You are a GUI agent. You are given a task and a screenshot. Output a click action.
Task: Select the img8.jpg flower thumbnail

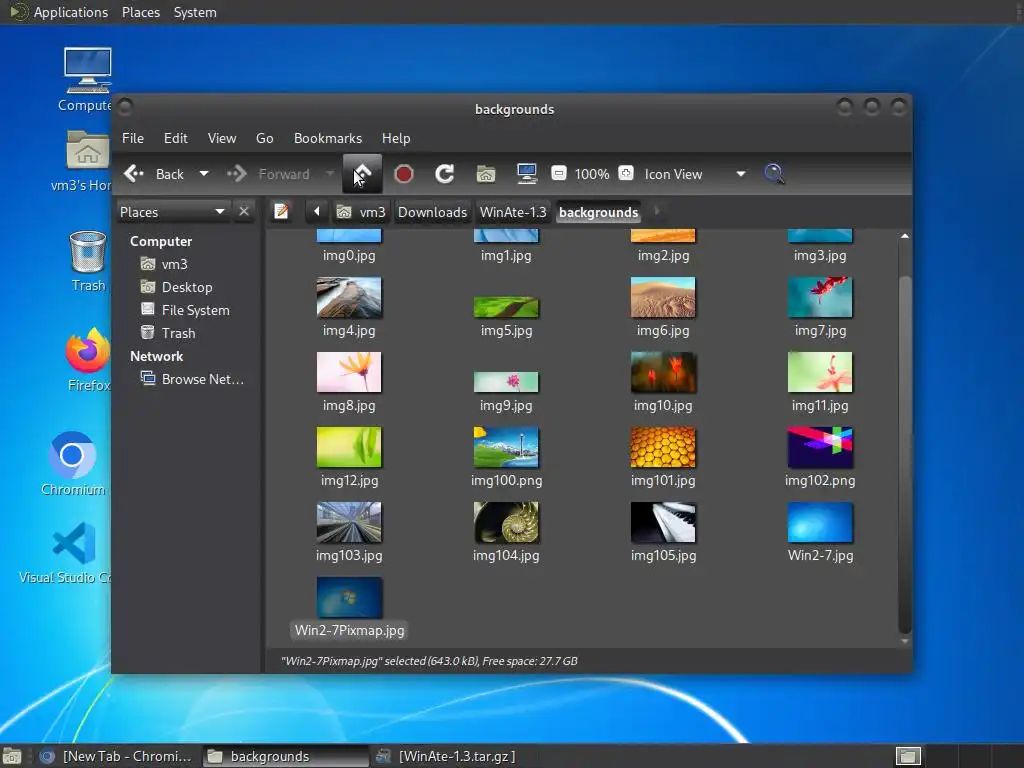349,372
